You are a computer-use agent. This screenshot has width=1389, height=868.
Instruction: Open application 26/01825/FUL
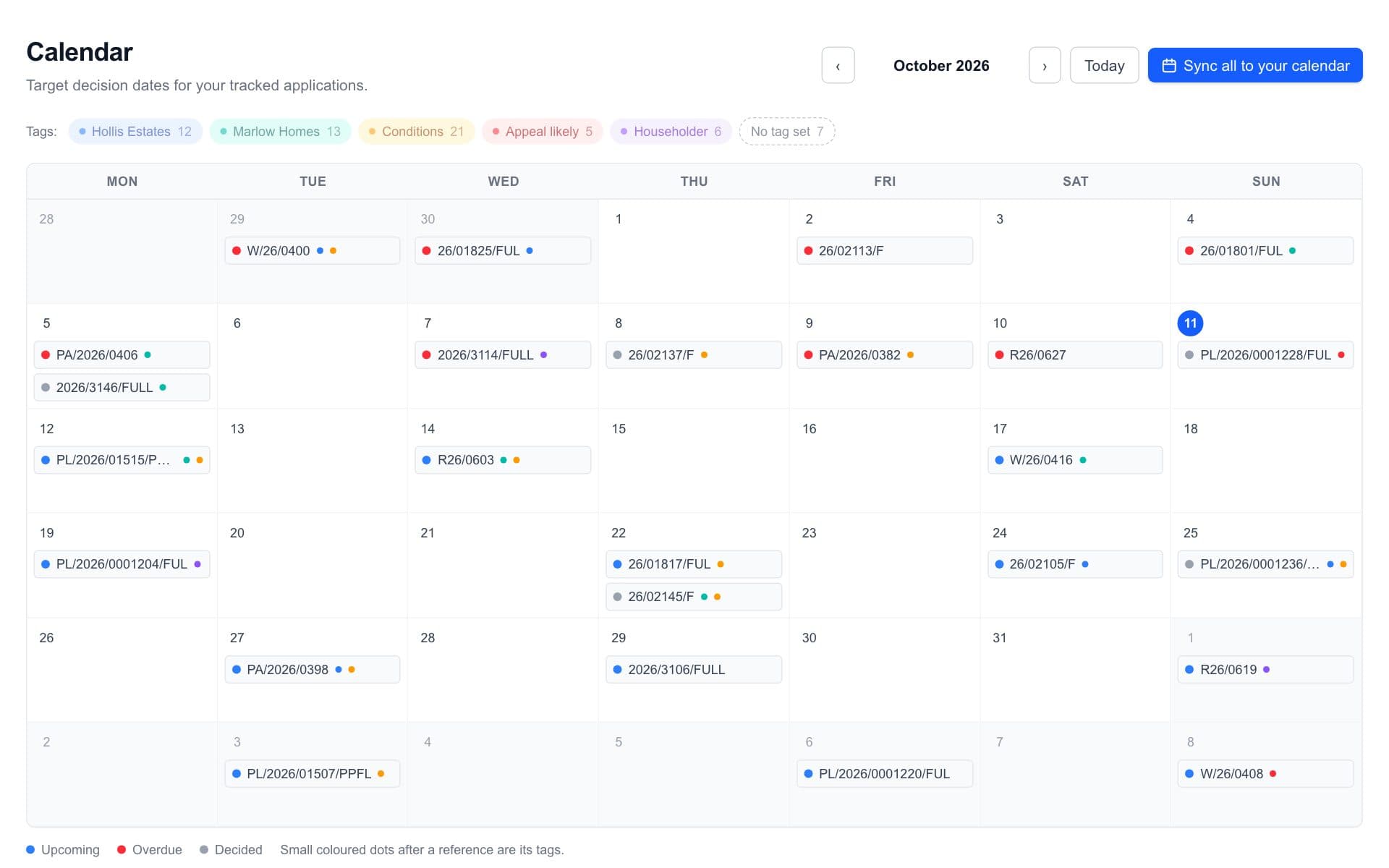[503, 251]
